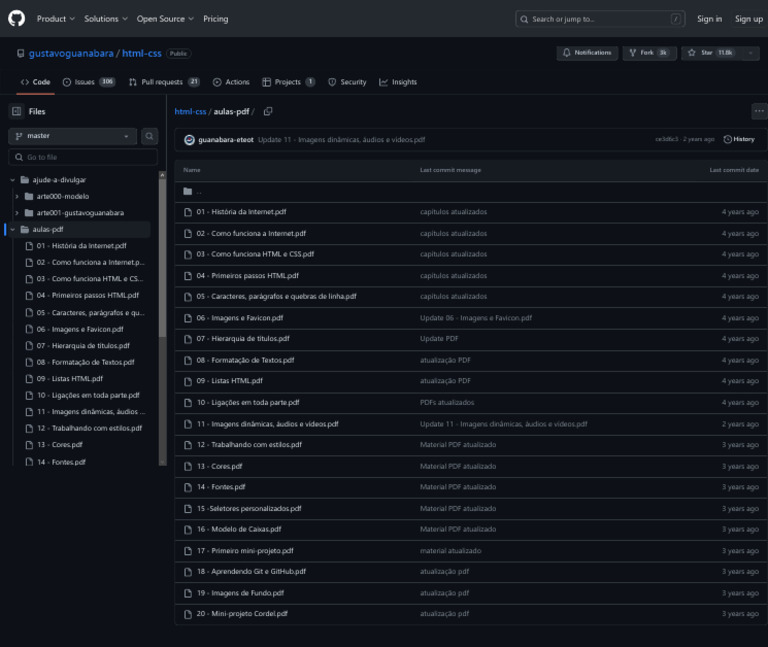Expand the Product menu
Screen dimensions: 768x647
pos(55,18)
